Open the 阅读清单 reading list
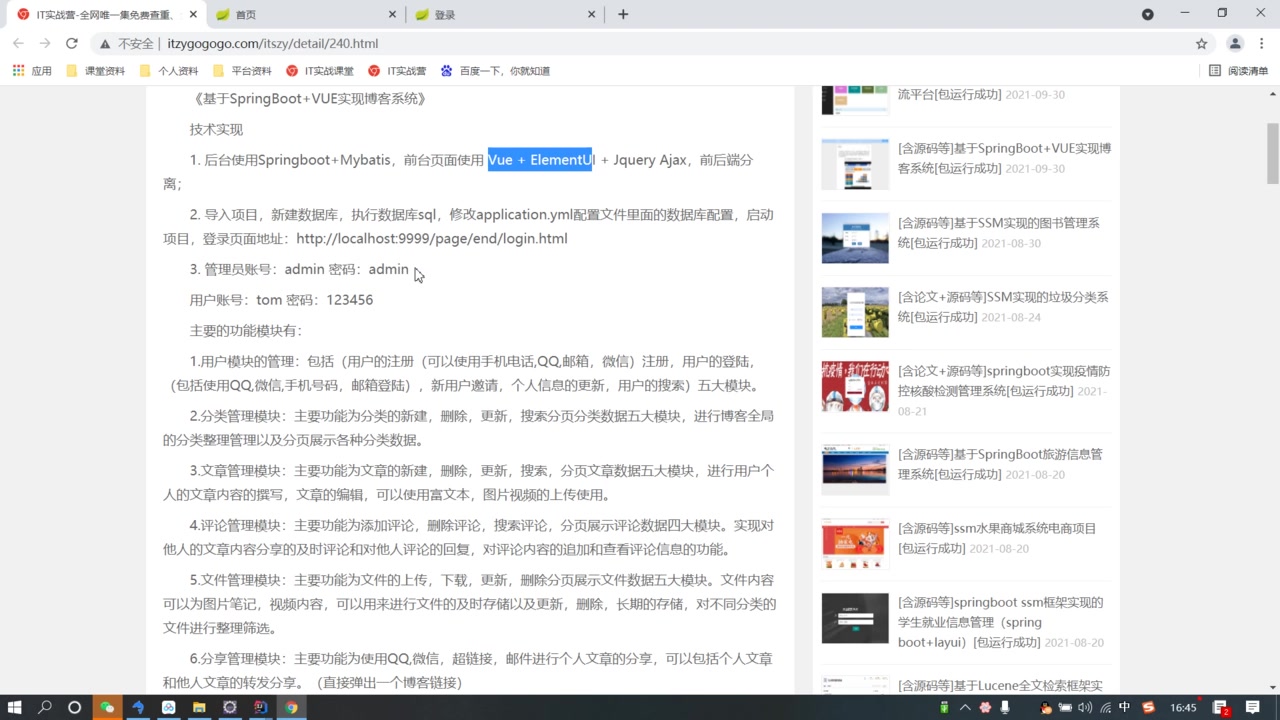This screenshot has height=720, width=1280. point(1238,71)
